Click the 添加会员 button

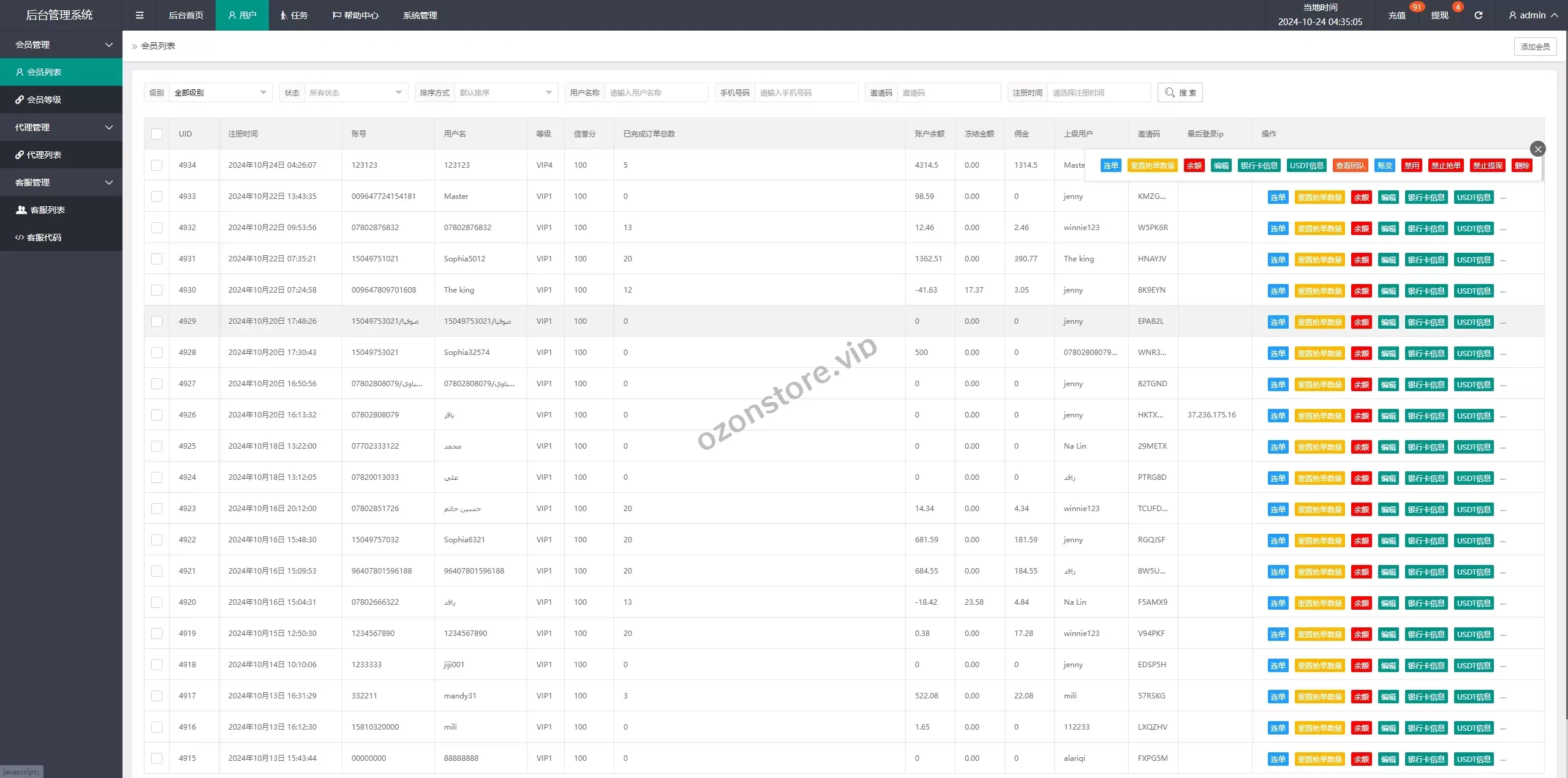[1534, 47]
